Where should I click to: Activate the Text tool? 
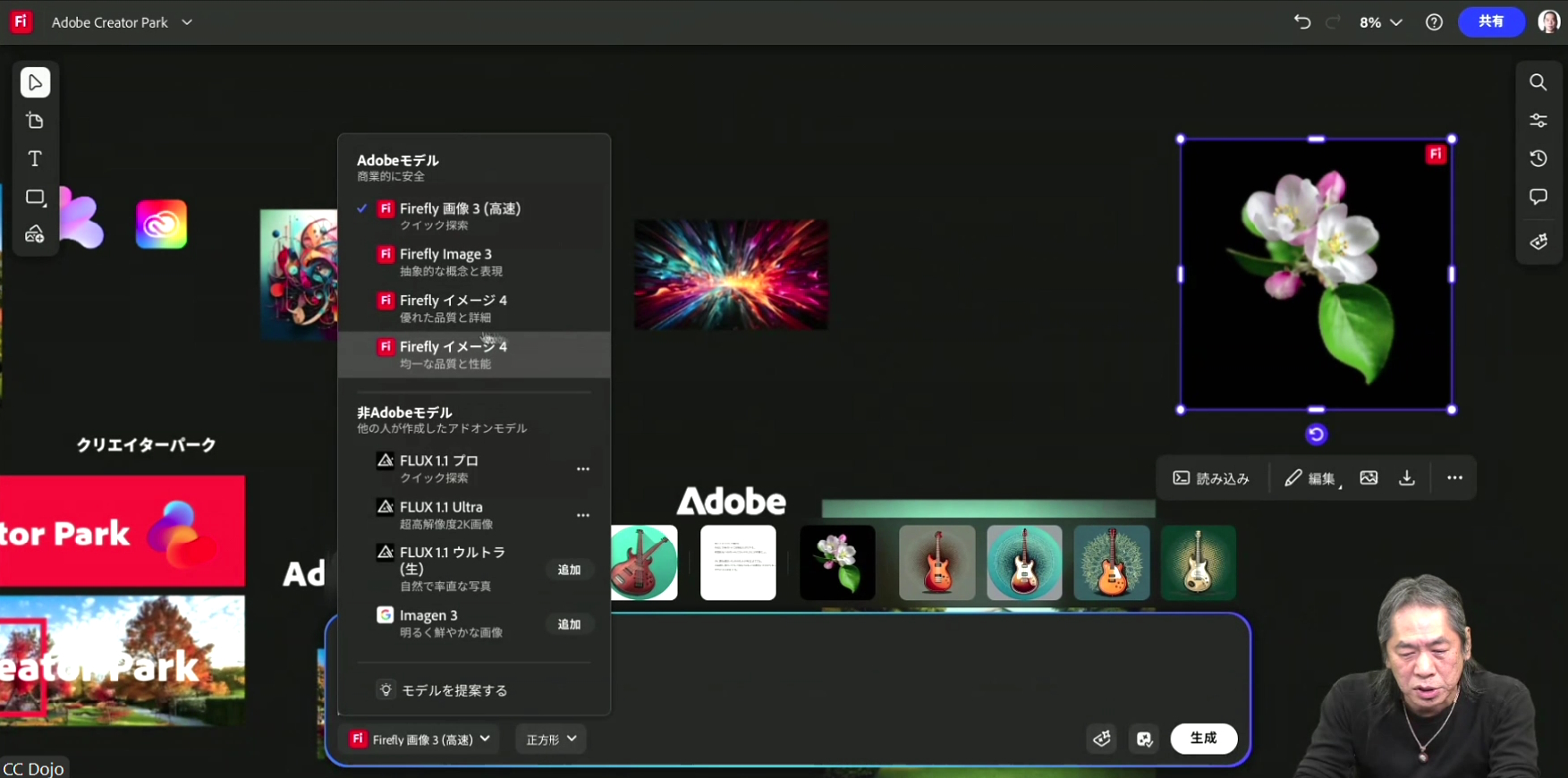pyautogui.click(x=35, y=159)
